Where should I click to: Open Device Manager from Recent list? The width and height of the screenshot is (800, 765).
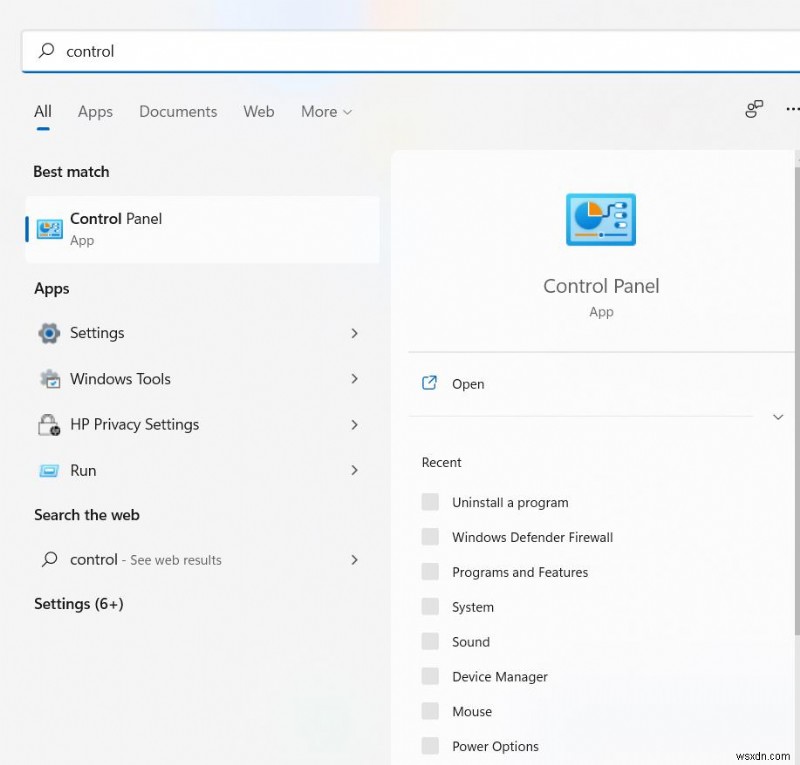[x=500, y=676]
